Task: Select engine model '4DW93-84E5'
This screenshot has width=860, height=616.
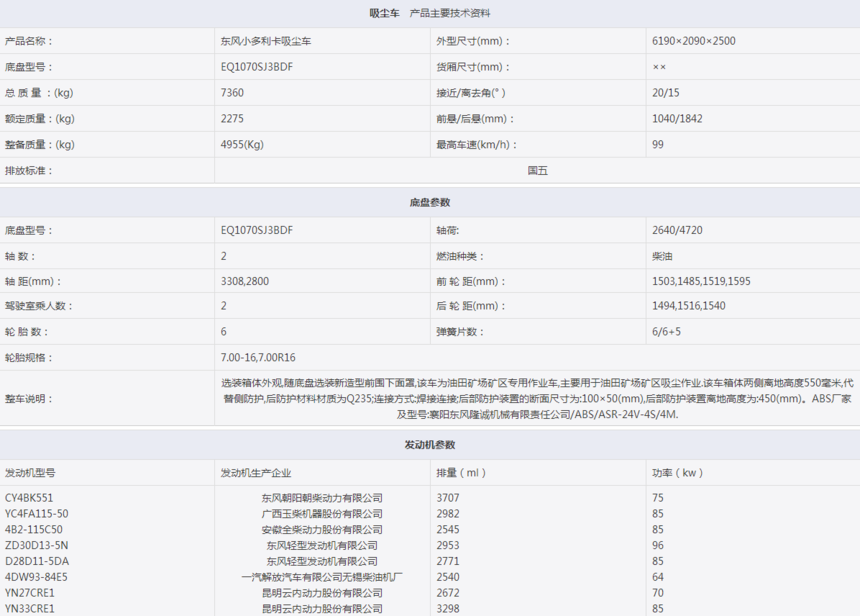Action: tap(36, 577)
